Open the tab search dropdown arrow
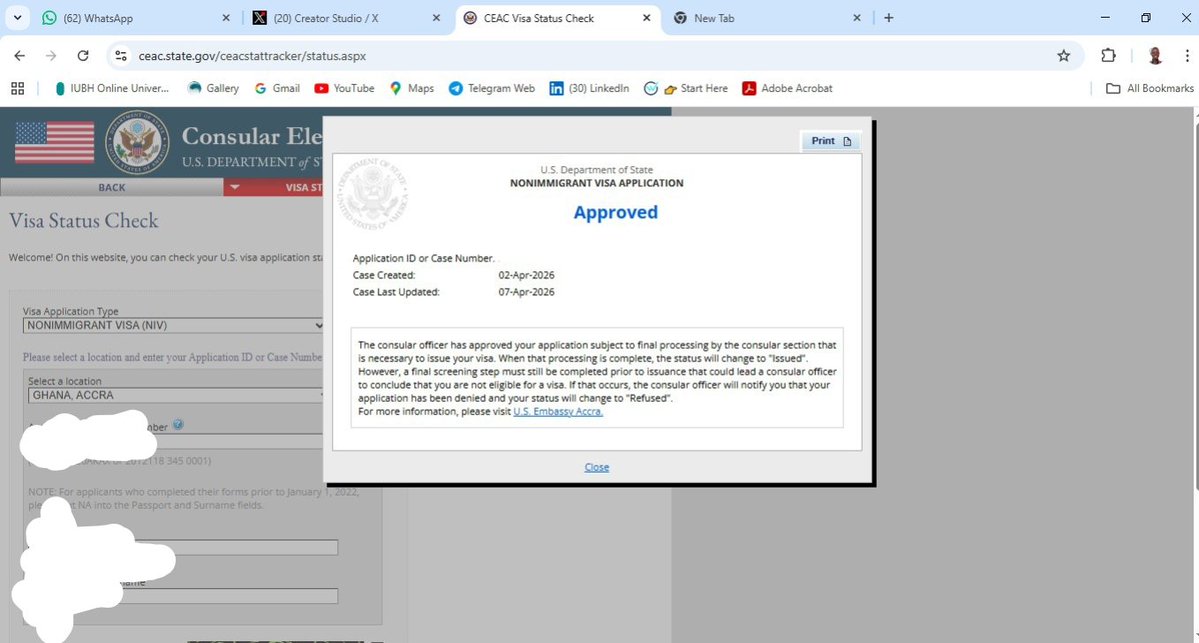This screenshot has height=643, width=1199. (17, 18)
